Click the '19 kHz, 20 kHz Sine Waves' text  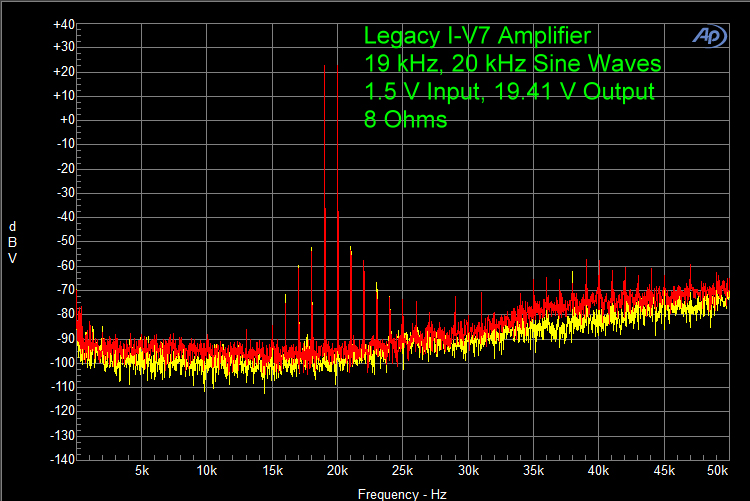513,65
